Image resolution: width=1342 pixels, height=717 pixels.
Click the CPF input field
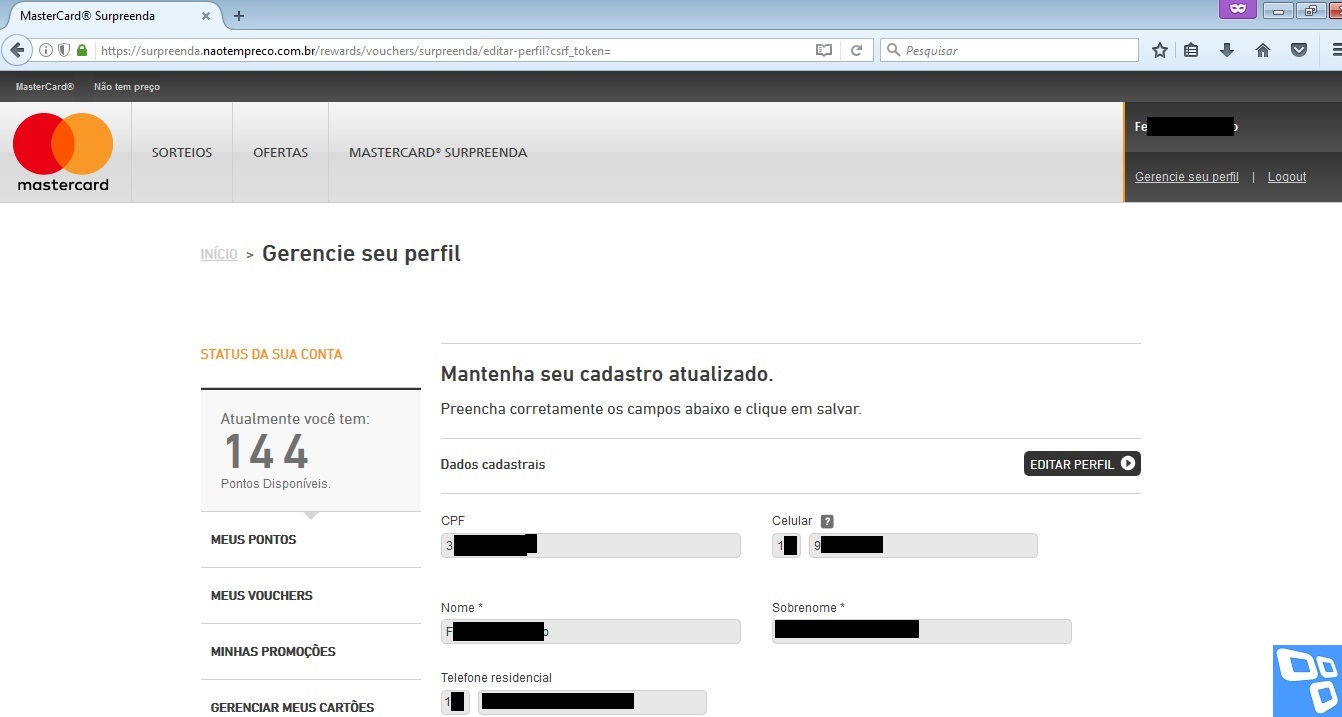591,545
